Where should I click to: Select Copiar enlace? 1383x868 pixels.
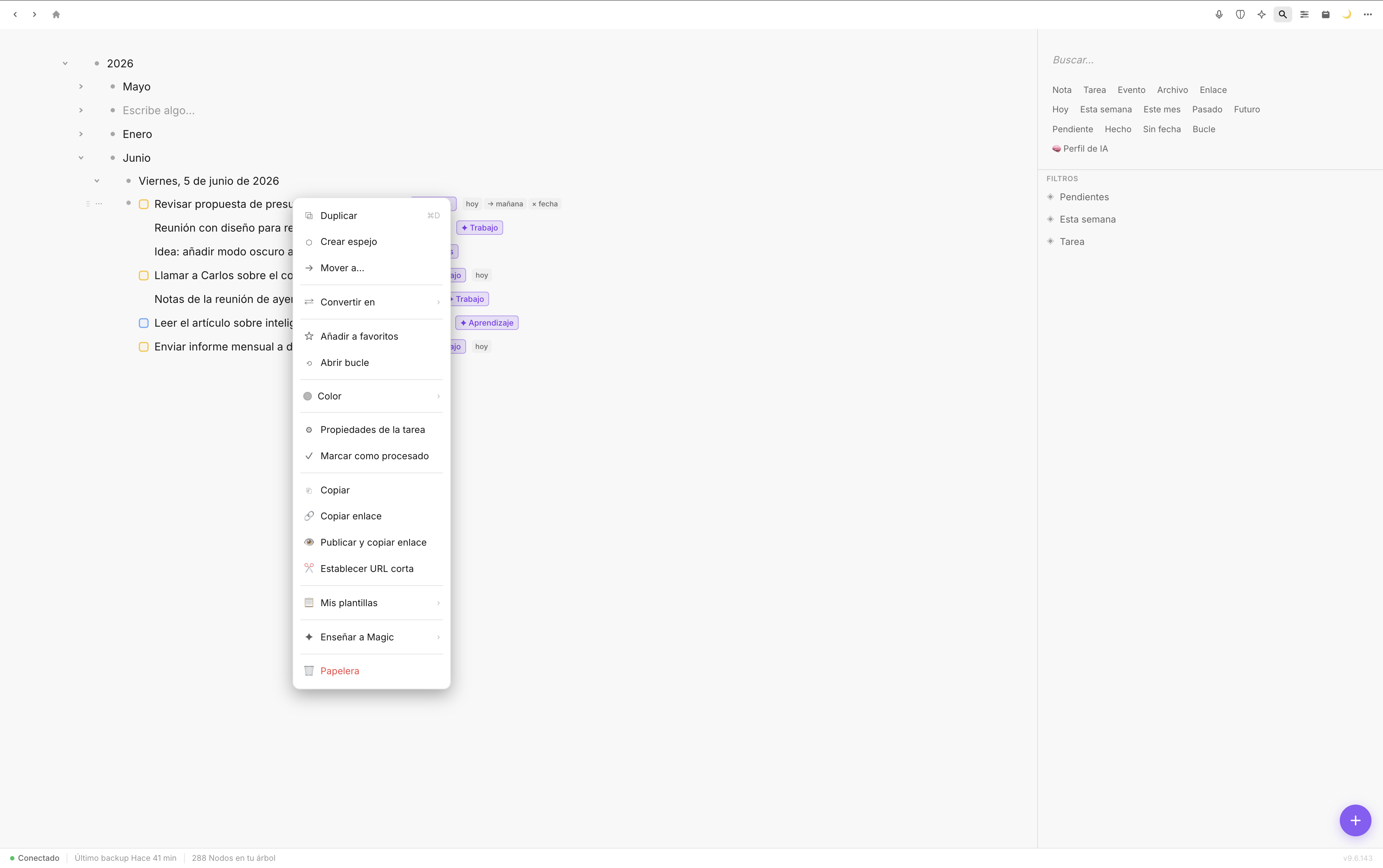tap(371, 516)
